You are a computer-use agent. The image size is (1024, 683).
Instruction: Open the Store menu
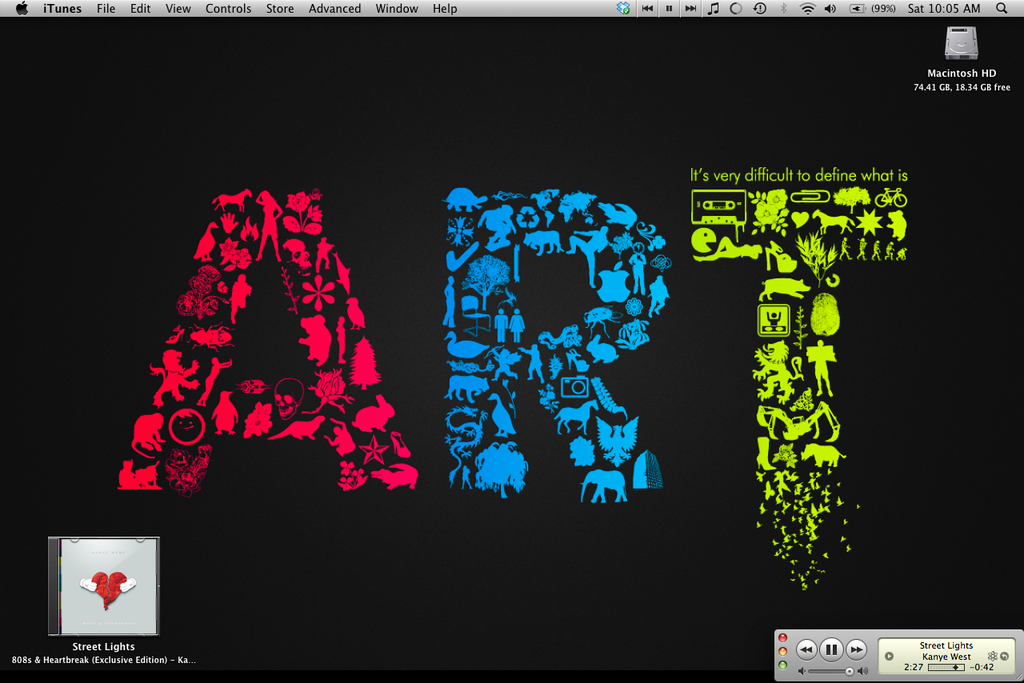point(280,8)
